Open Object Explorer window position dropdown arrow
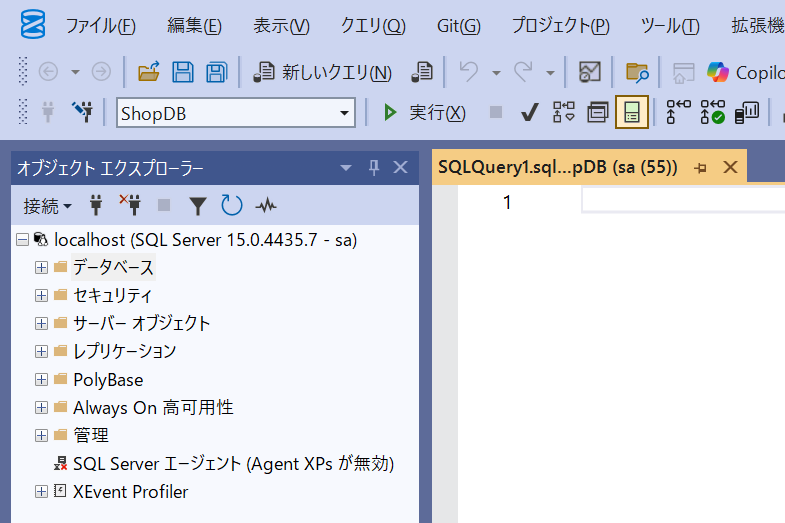This screenshot has height=523, width=785. pyautogui.click(x=345, y=168)
